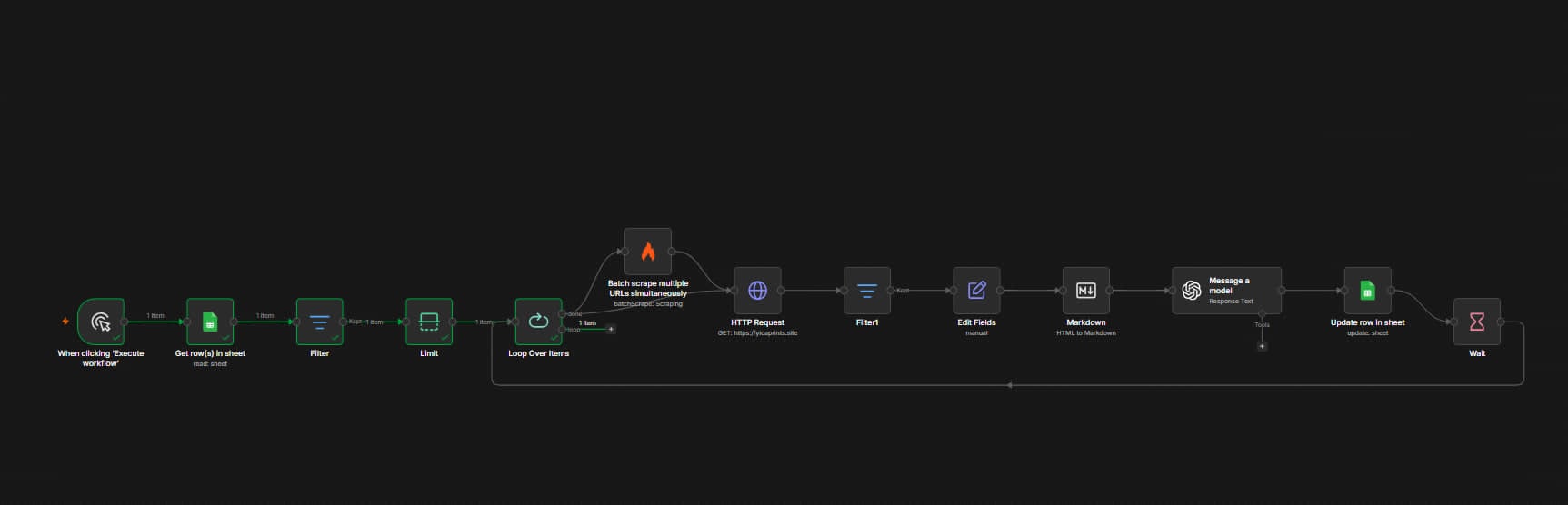Open the Markdown node icon

[1086, 291]
